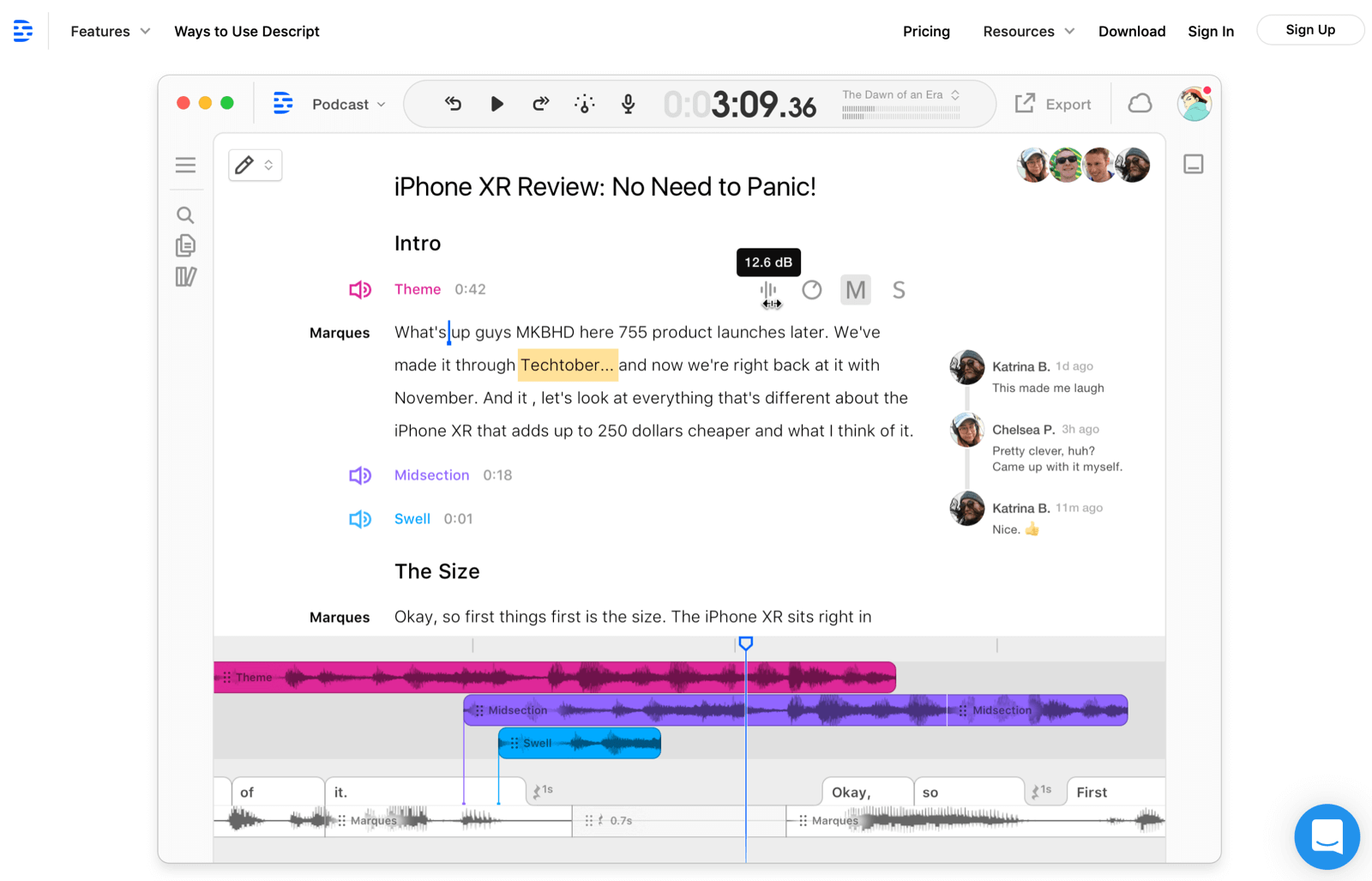Click the highlighted word Techtober...
This screenshot has height=881, width=1372.
coord(567,365)
